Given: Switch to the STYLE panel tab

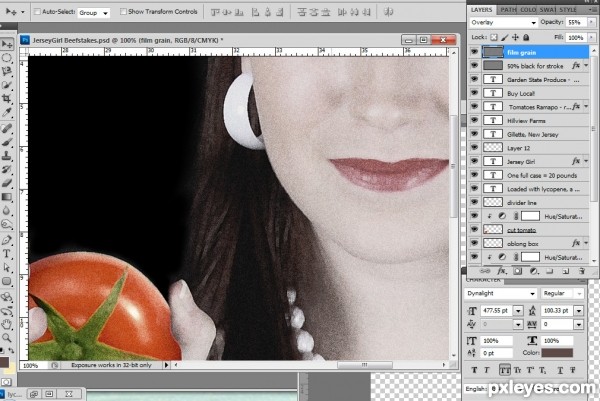Looking at the screenshot, I should 568,10.
